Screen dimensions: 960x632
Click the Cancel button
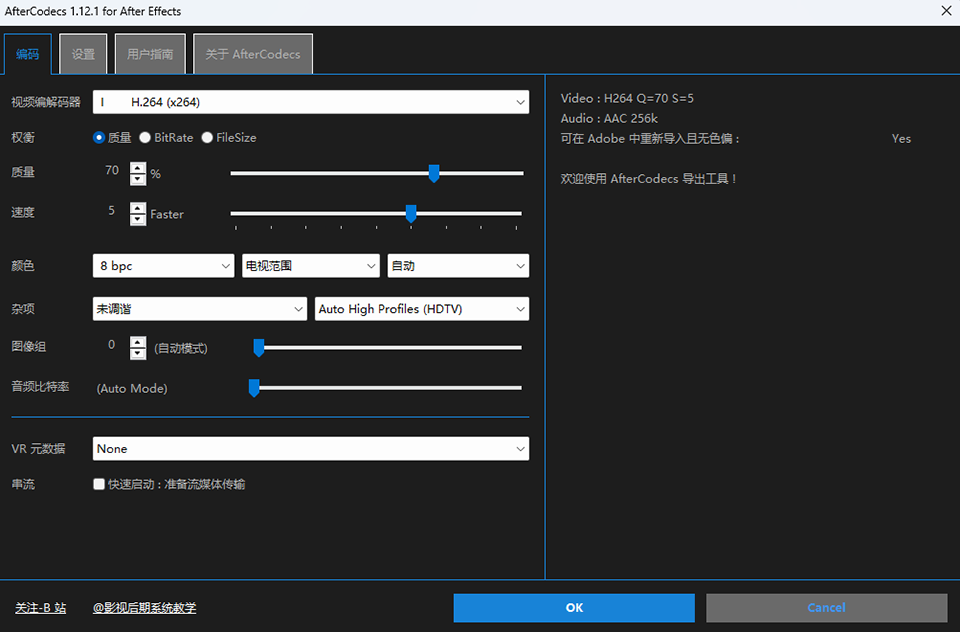coord(827,608)
